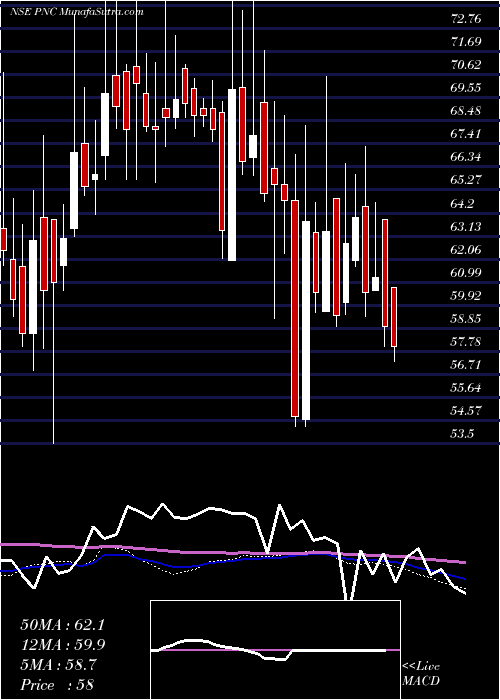Image resolution: width=500 pixels, height=700 pixels.
Task: Select the 71.69 price axis label
Action: [x=466, y=42]
